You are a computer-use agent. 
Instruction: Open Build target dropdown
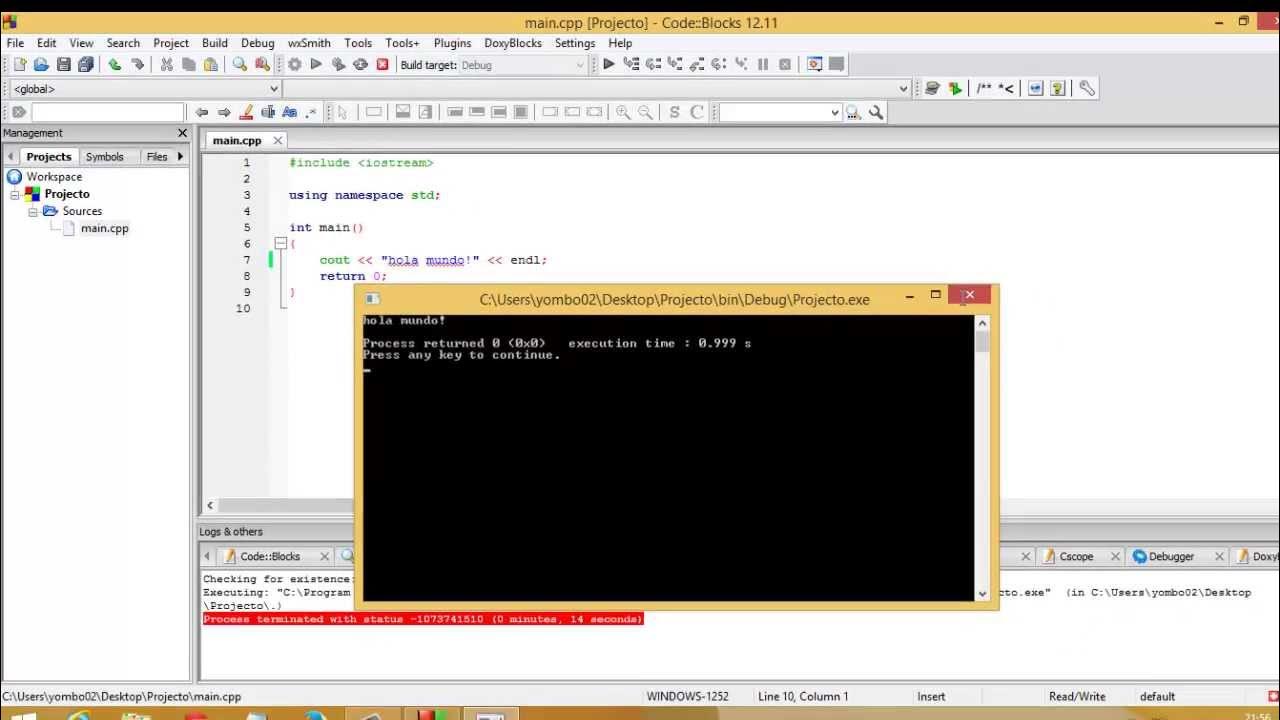[579, 65]
